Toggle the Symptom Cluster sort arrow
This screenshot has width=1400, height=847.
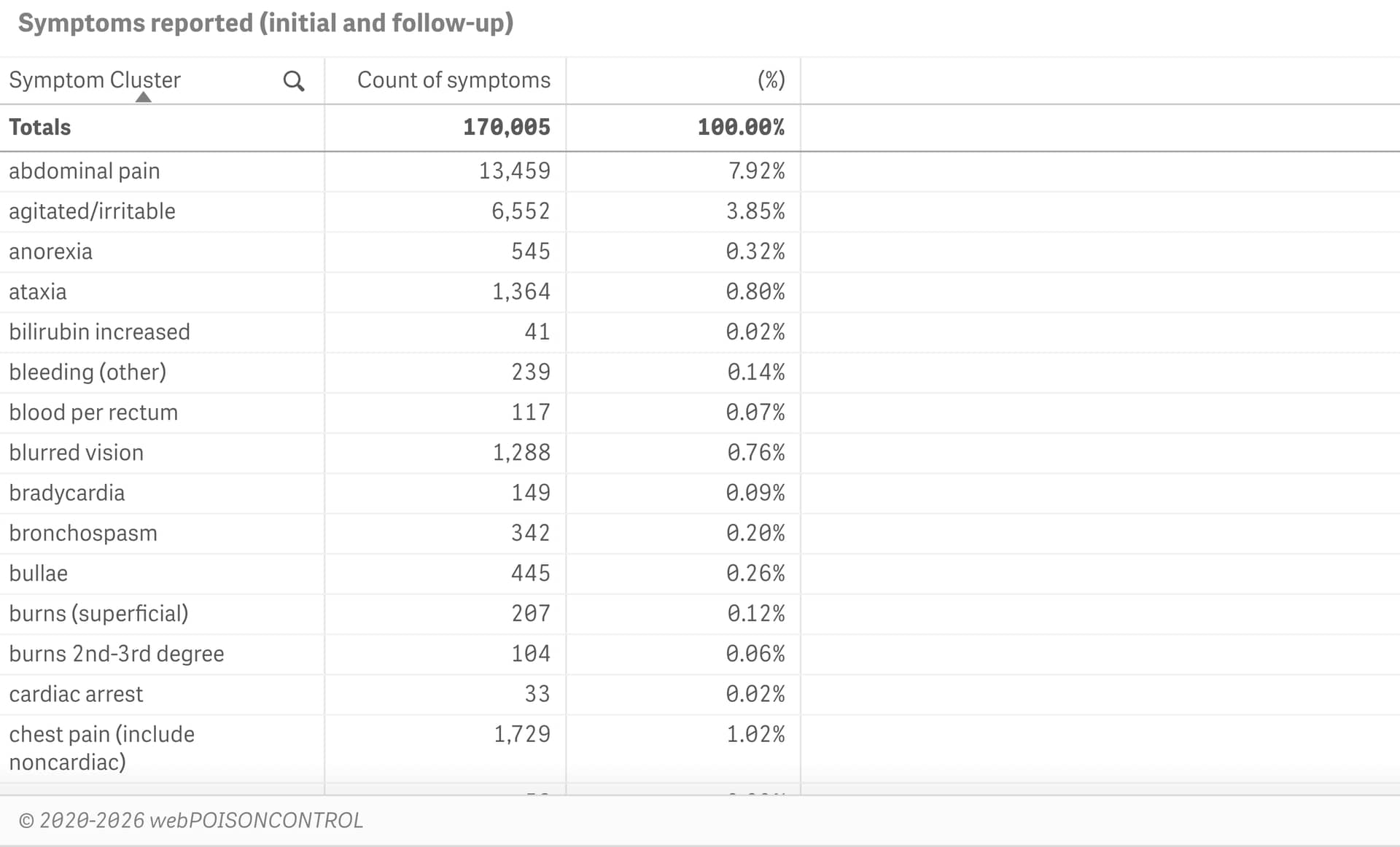coord(144,98)
